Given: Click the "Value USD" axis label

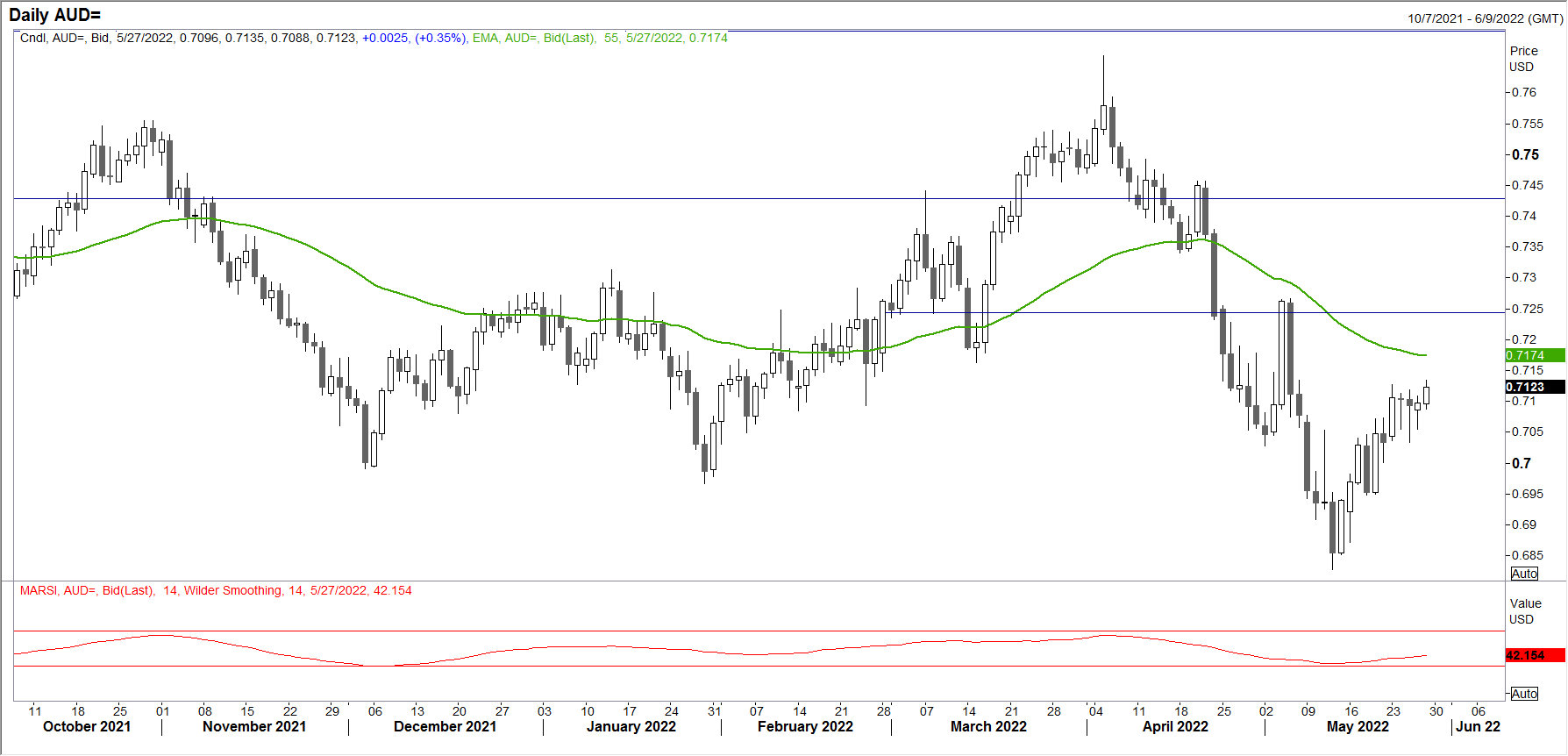Looking at the screenshot, I should tap(1525, 611).
